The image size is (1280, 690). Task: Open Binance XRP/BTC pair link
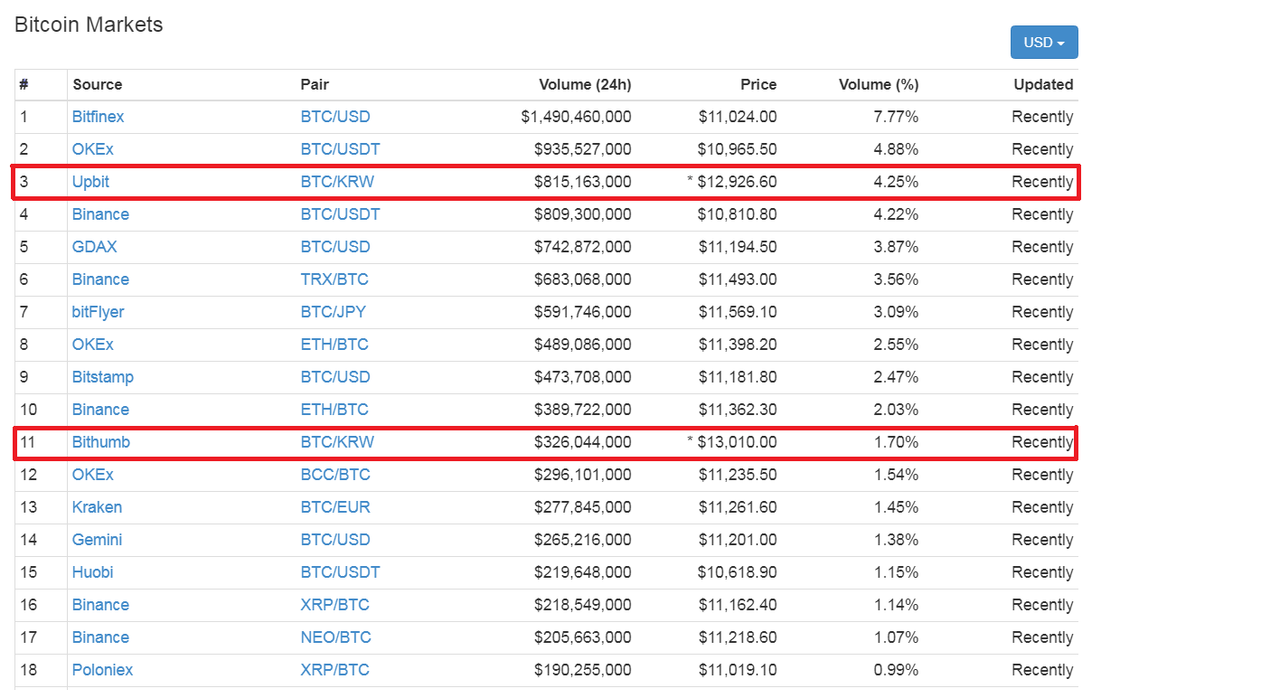[335, 605]
